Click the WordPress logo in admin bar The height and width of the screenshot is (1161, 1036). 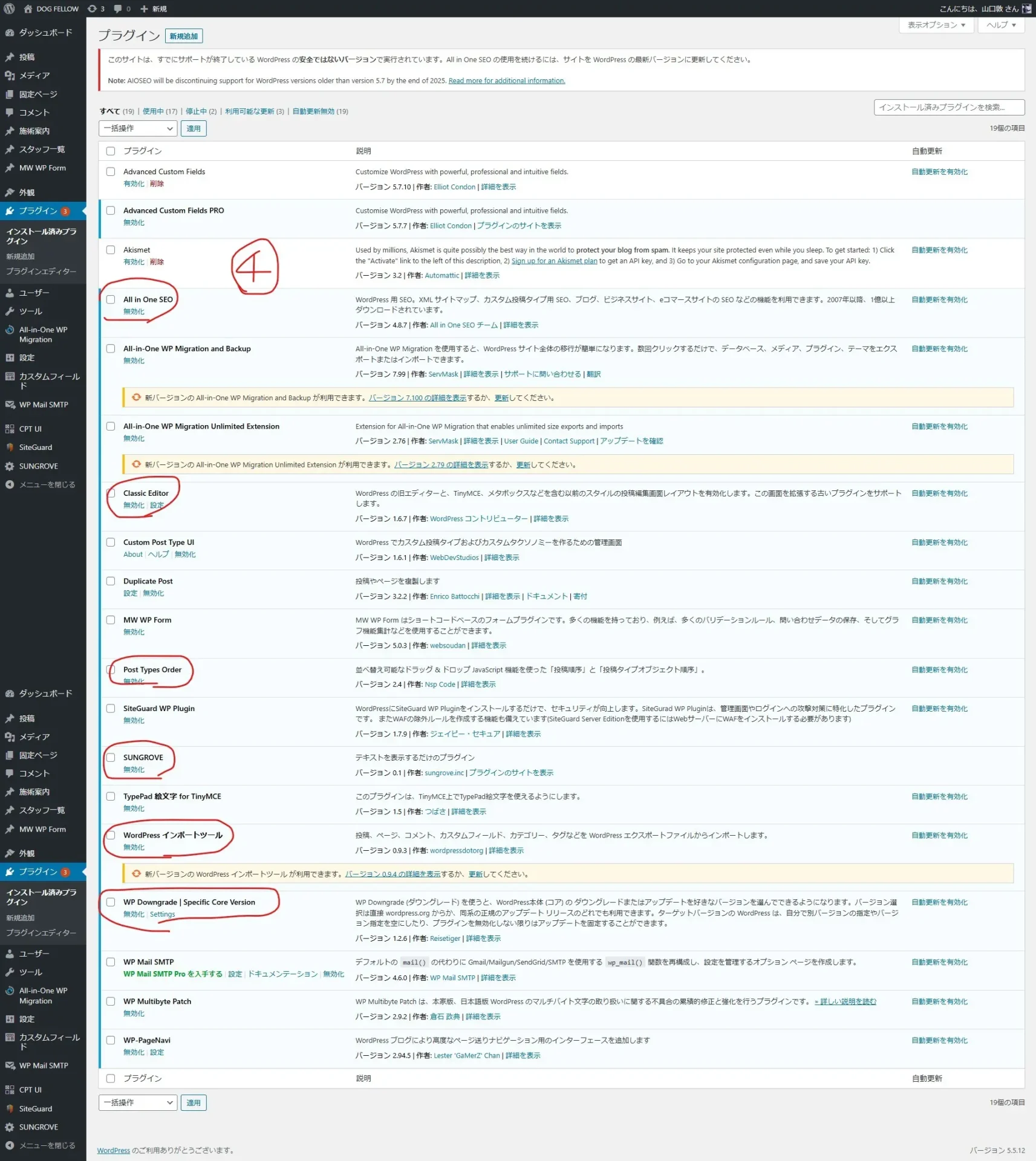click(9, 8)
